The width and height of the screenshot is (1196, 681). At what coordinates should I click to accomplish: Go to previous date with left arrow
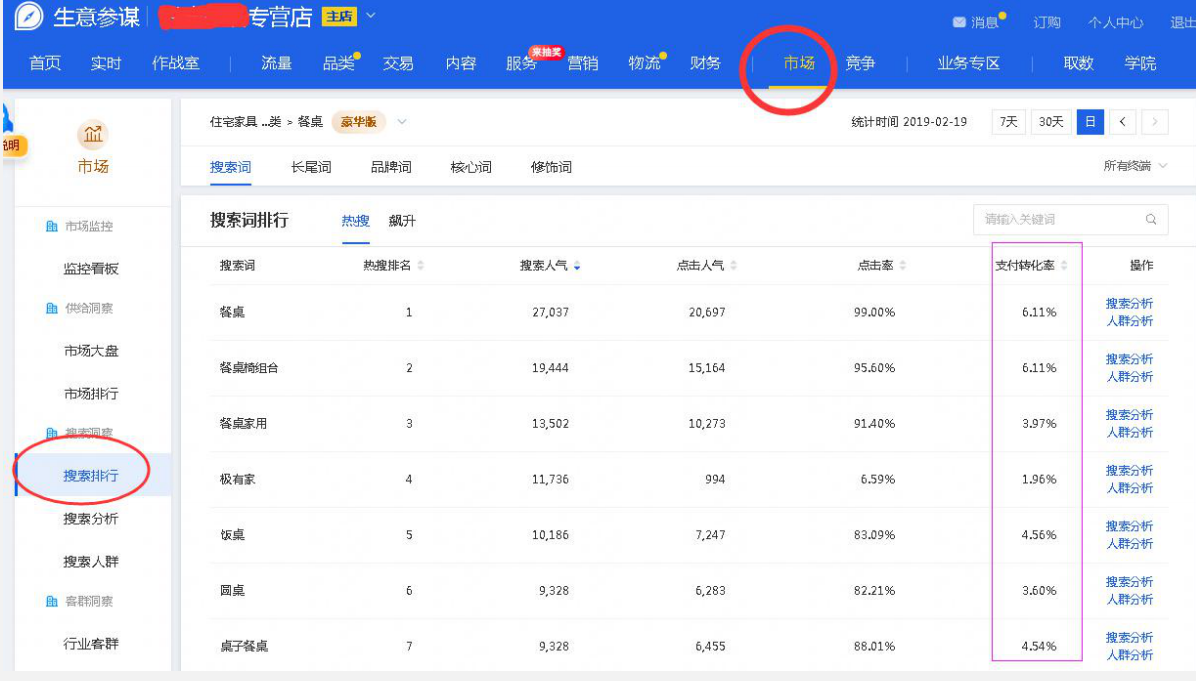click(1122, 122)
